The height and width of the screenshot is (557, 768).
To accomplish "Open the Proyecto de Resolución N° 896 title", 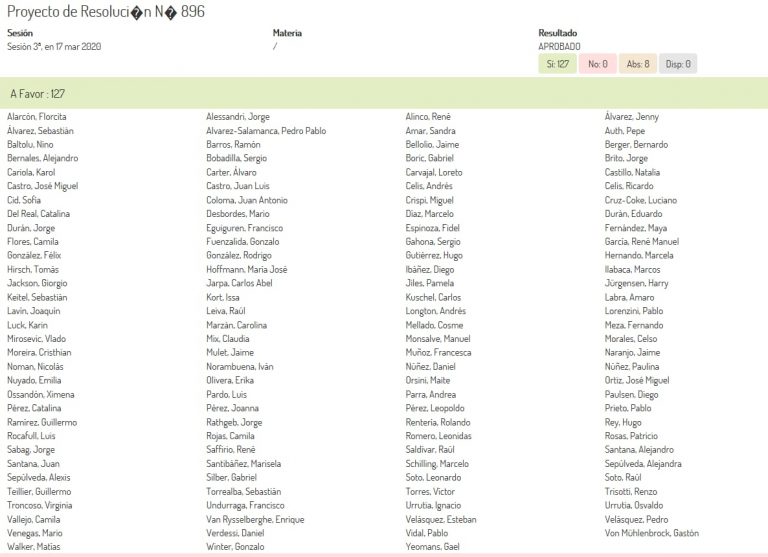I will tap(106, 11).
